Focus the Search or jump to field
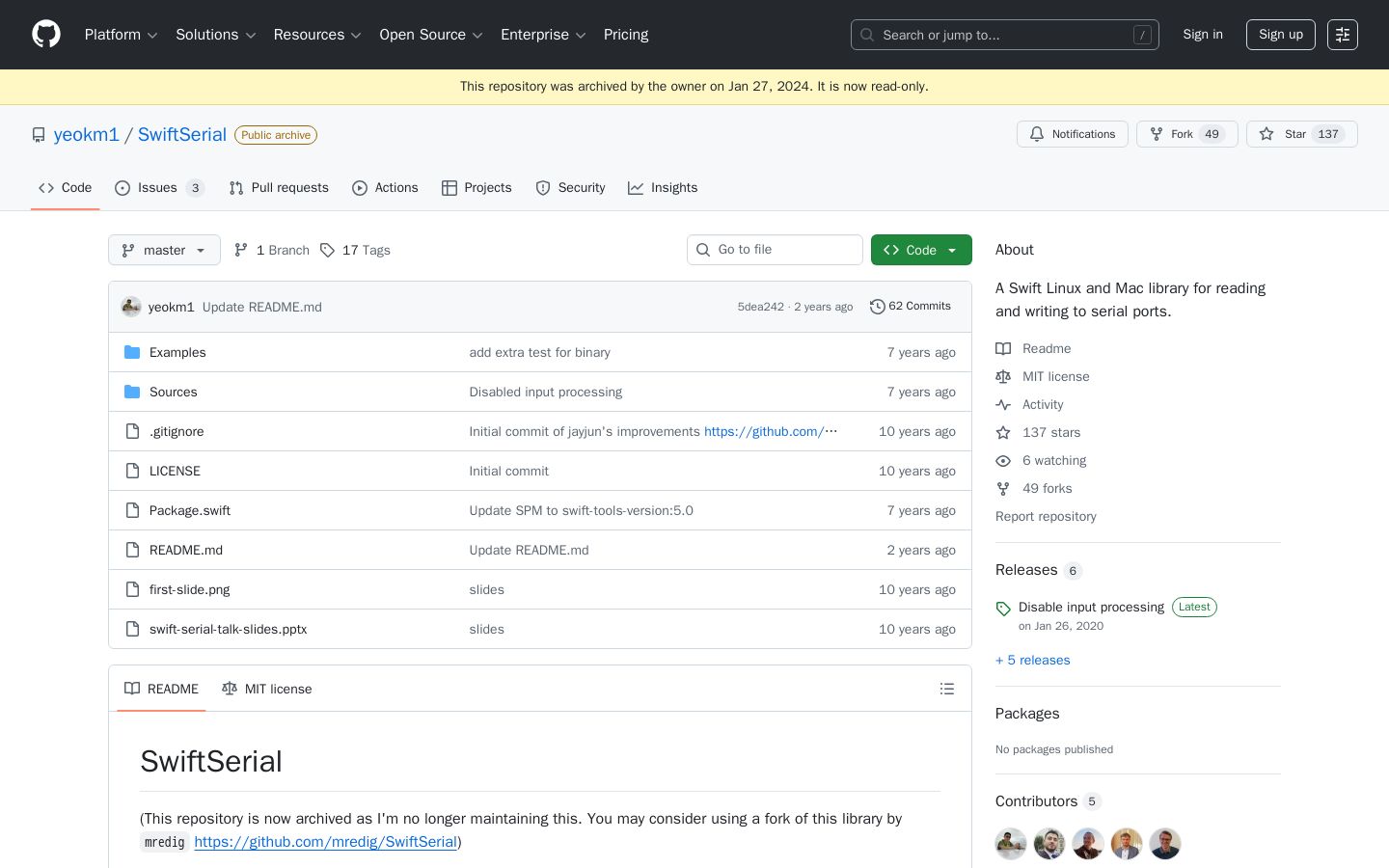The height and width of the screenshot is (868, 1389). (x=1005, y=35)
